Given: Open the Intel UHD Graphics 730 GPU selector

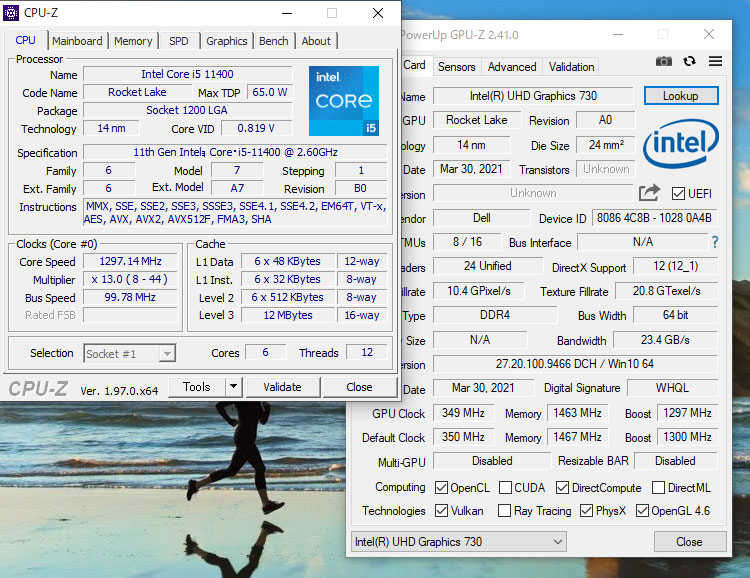Looking at the screenshot, I should [x=459, y=542].
